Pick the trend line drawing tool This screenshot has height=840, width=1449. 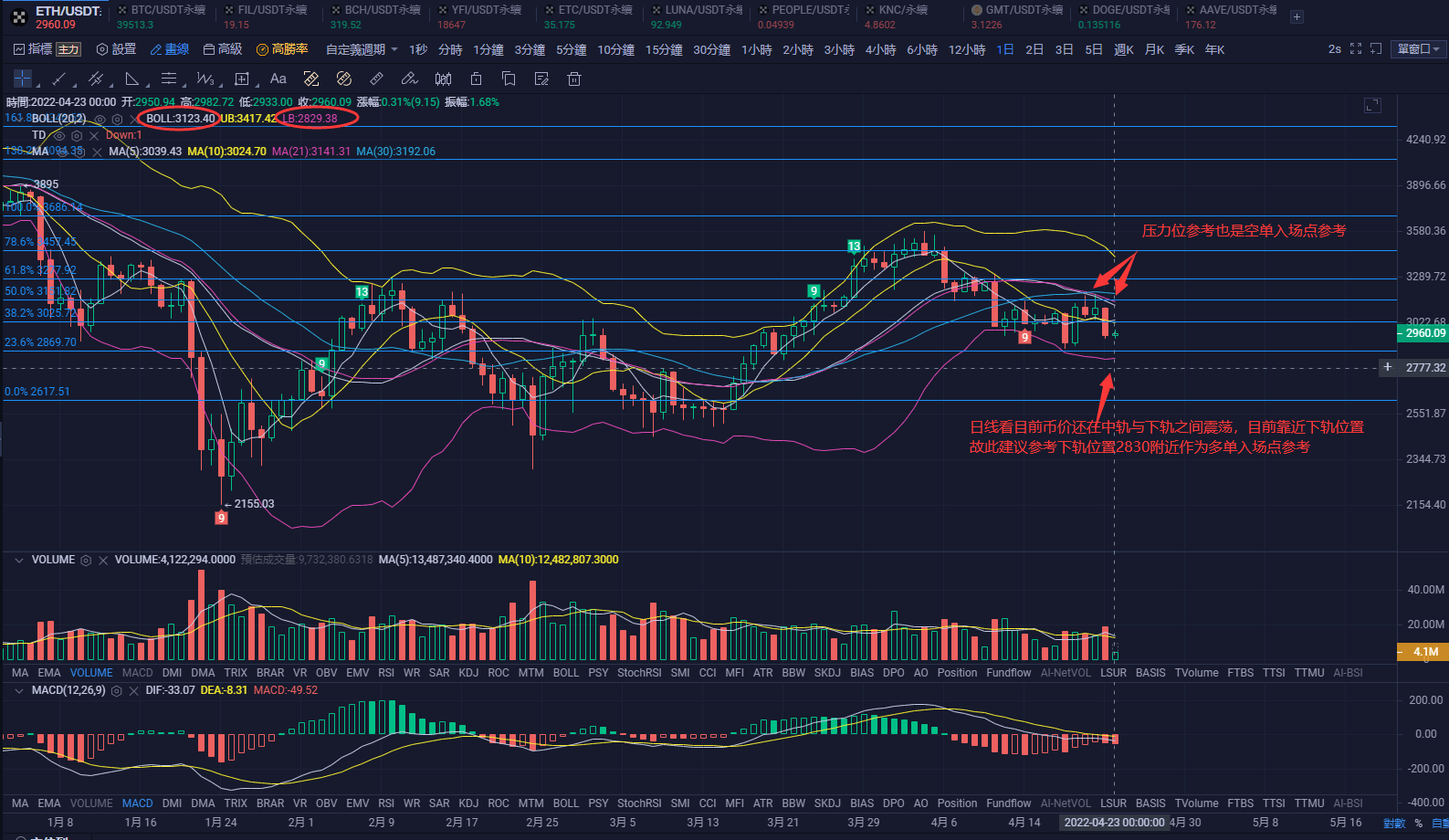click(58, 79)
